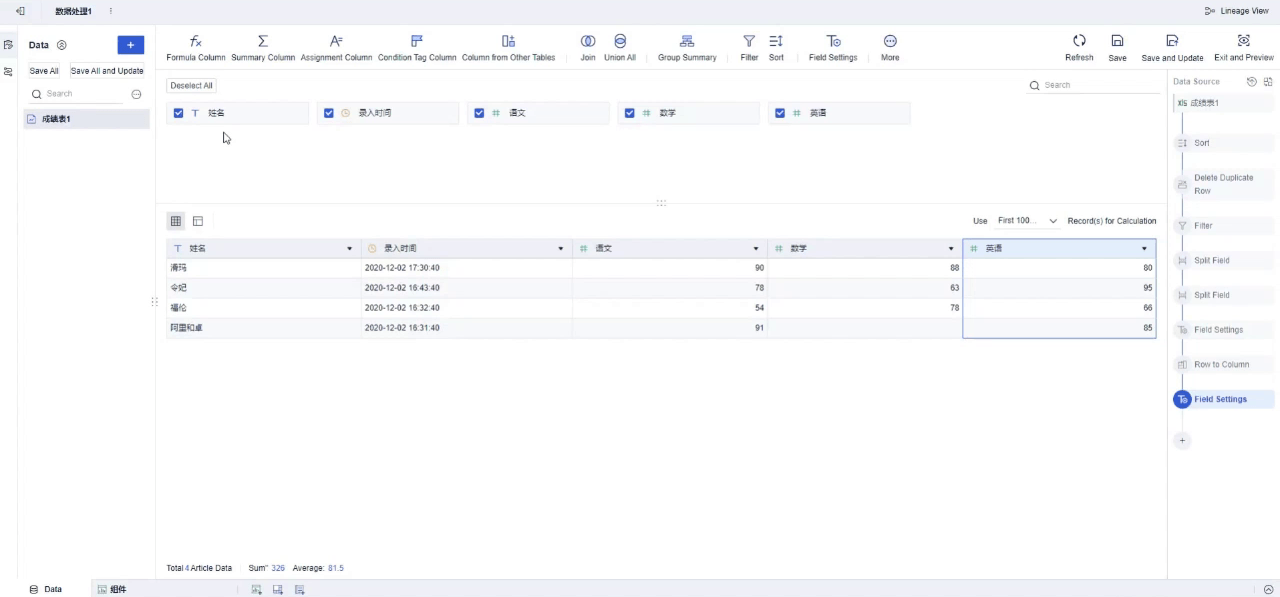Open the Assignment Column tool

336,48
